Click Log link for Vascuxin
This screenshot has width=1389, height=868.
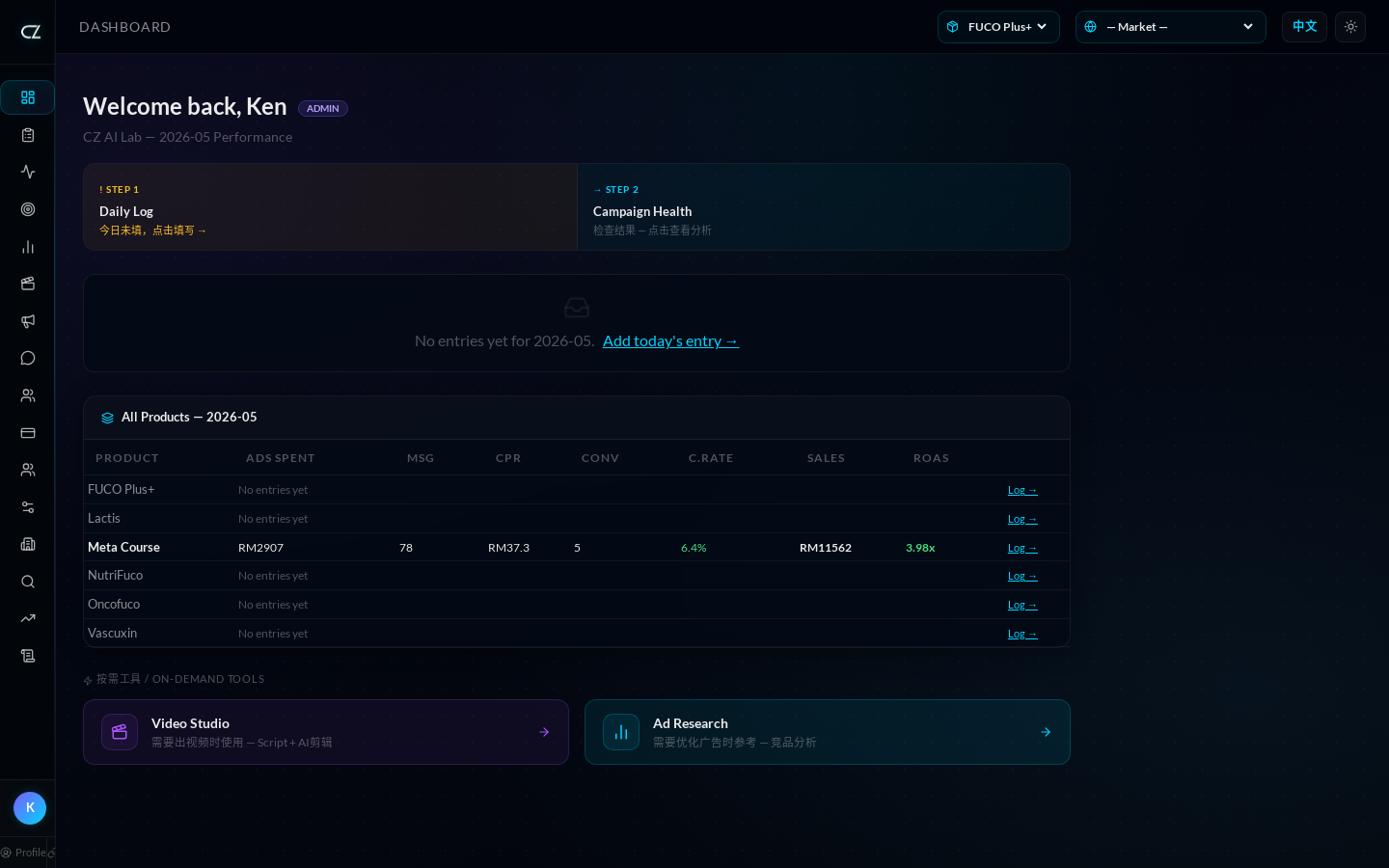[x=1022, y=634]
